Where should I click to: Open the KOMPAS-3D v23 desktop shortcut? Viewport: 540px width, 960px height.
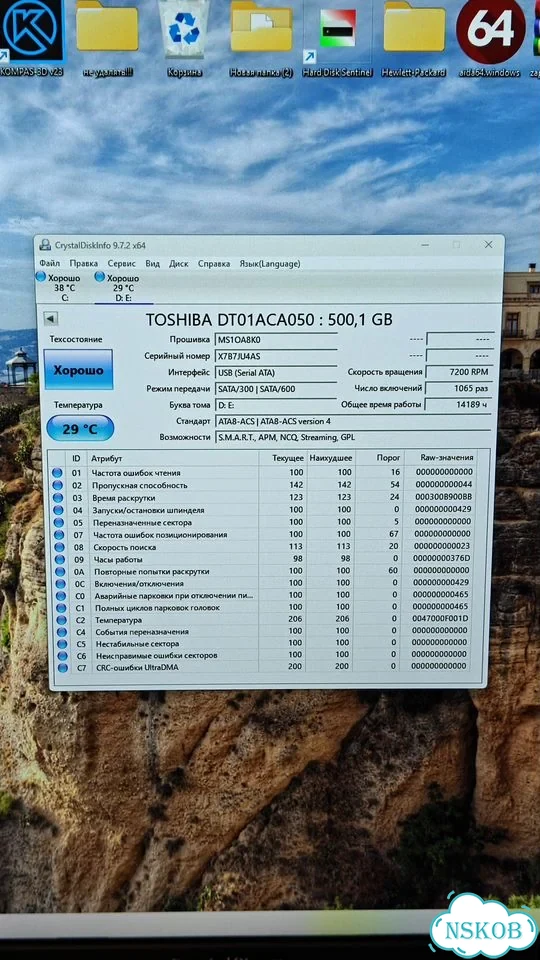[32, 39]
